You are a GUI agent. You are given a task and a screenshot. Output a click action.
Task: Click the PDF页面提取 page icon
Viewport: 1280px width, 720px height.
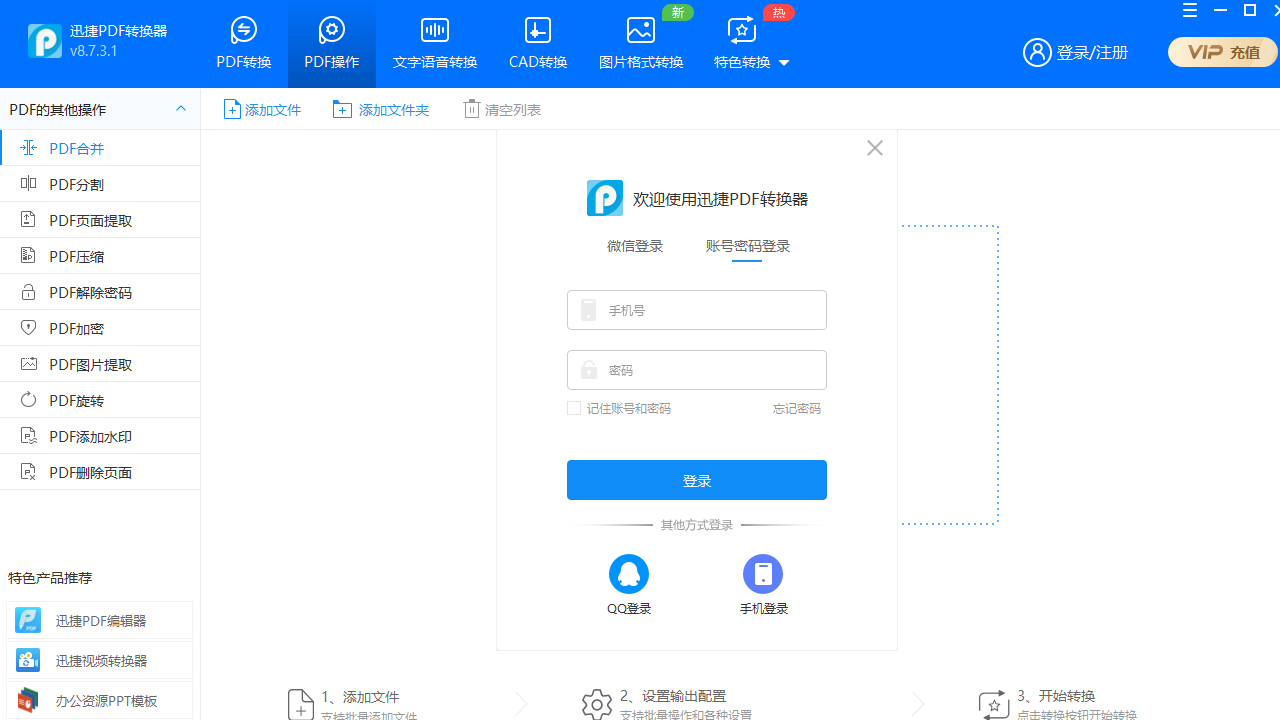[29, 220]
